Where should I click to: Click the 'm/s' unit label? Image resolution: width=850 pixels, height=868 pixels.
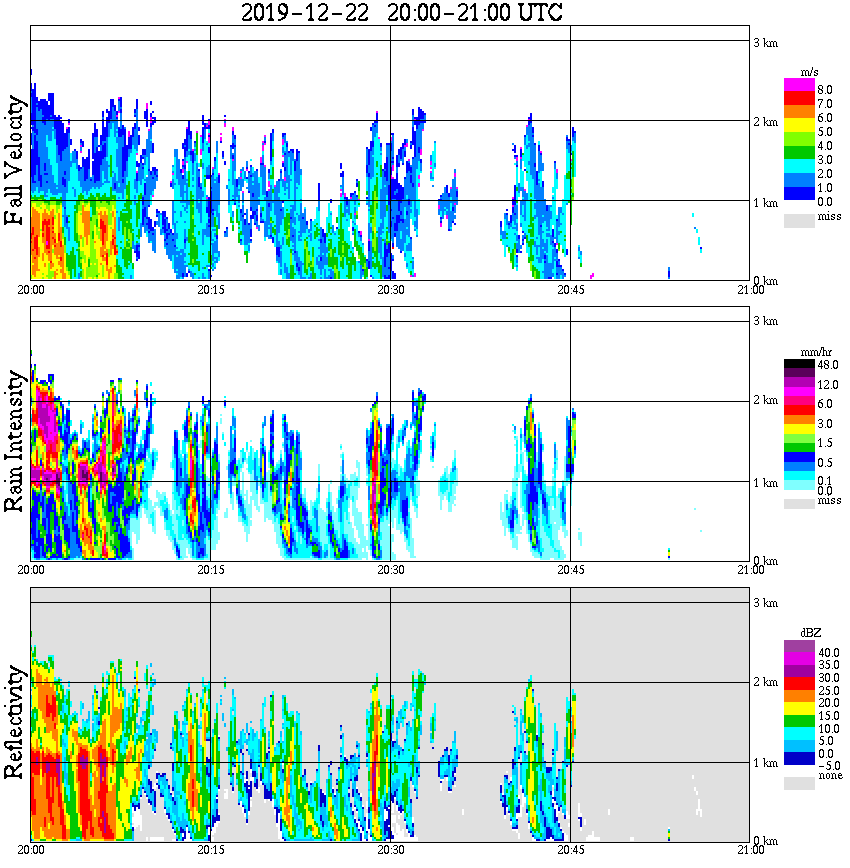click(x=809, y=73)
